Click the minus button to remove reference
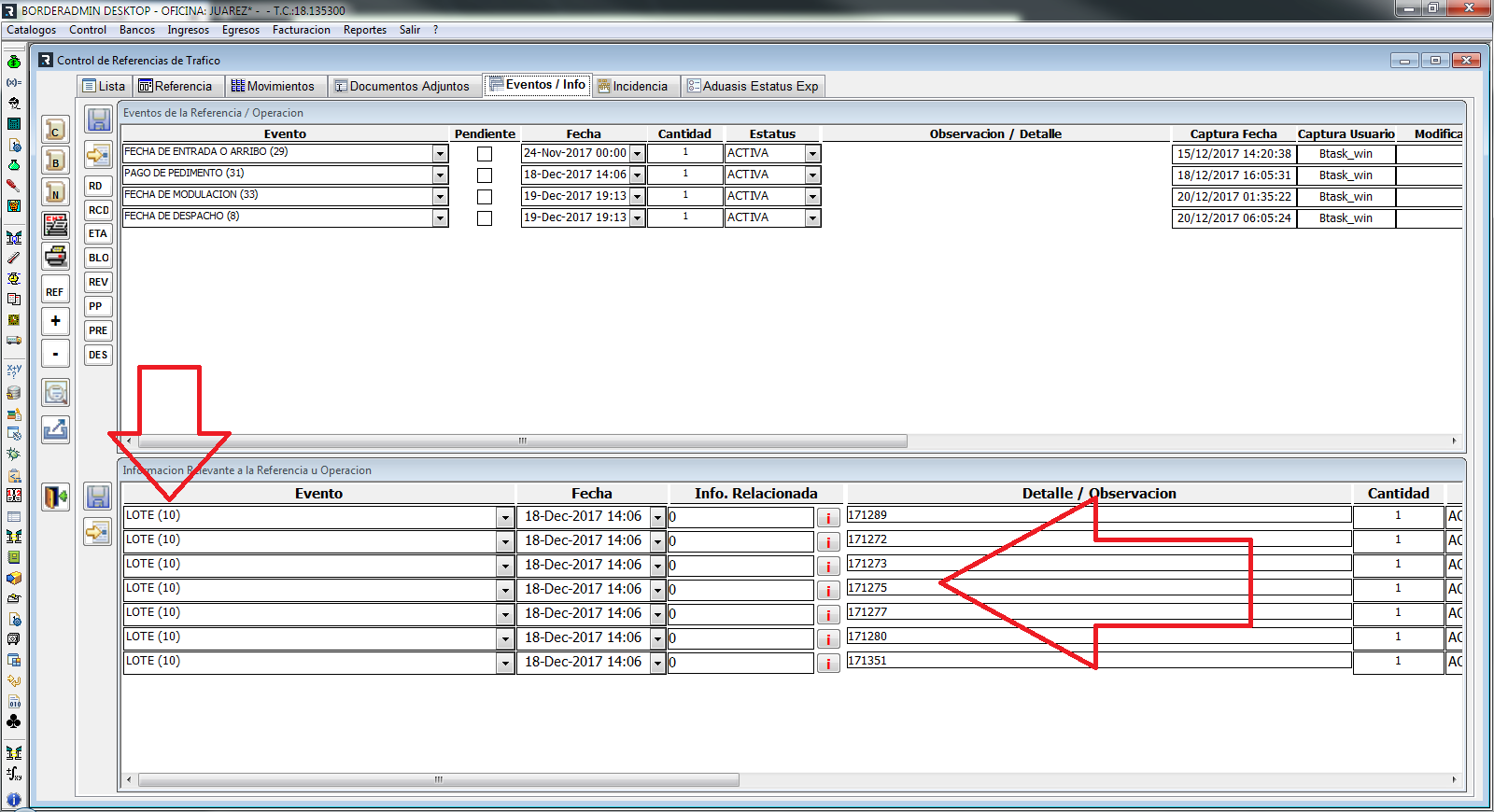 pos(56,354)
